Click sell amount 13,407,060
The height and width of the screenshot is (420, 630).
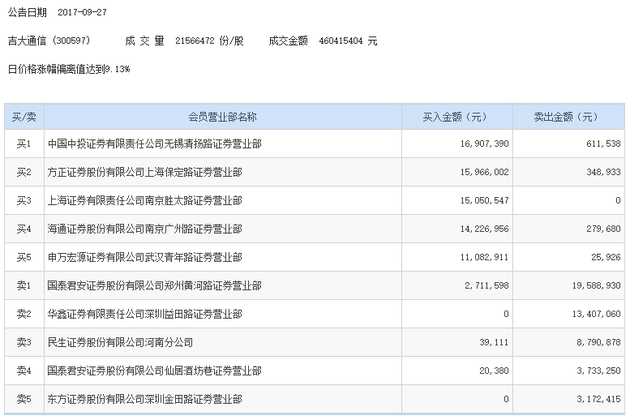596,314
